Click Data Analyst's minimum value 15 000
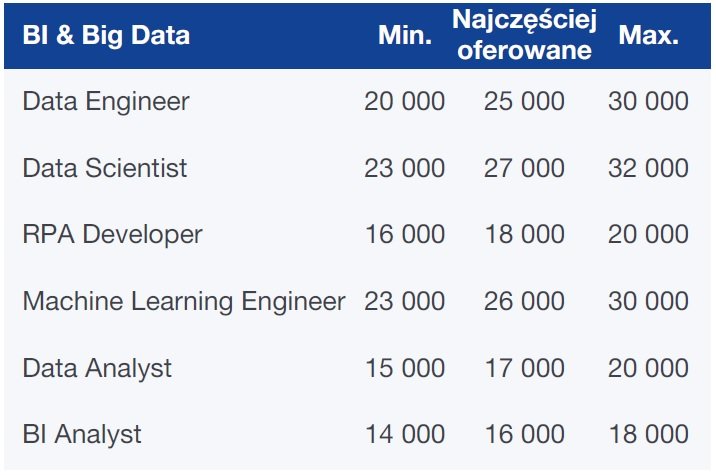This screenshot has height=475, width=716. pyautogui.click(x=405, y=367)
